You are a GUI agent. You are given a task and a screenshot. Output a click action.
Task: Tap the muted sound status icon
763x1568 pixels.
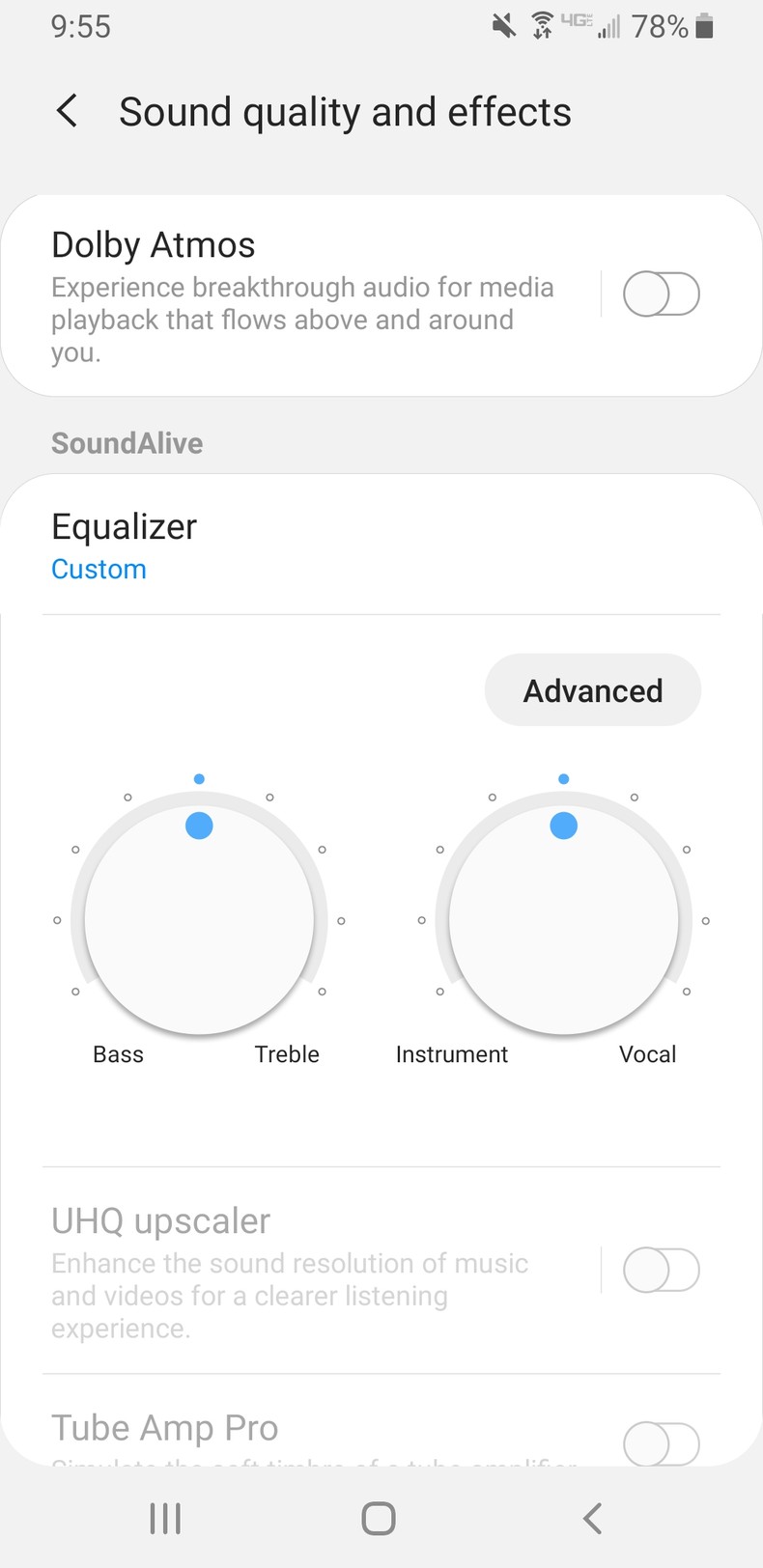[x=503, y=26]
